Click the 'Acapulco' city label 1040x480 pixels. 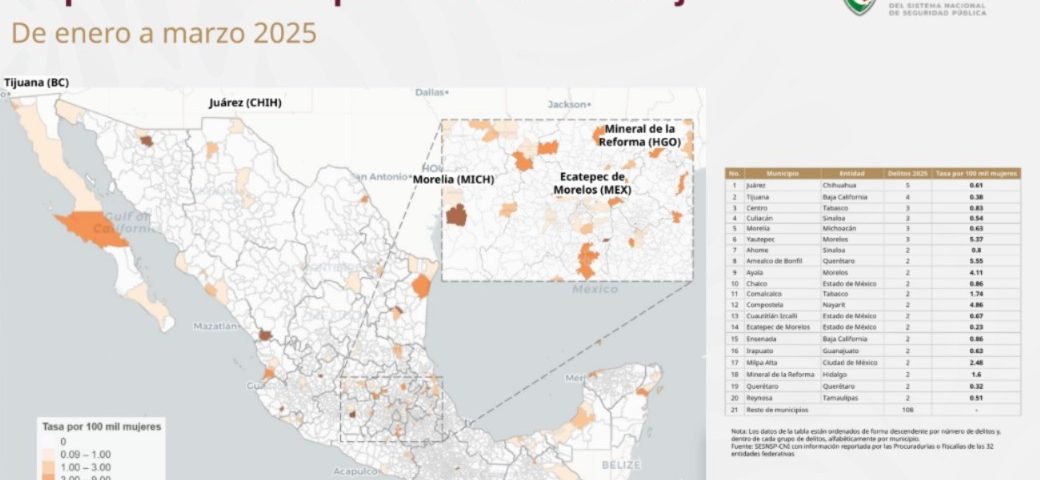[x=356, y=471]
